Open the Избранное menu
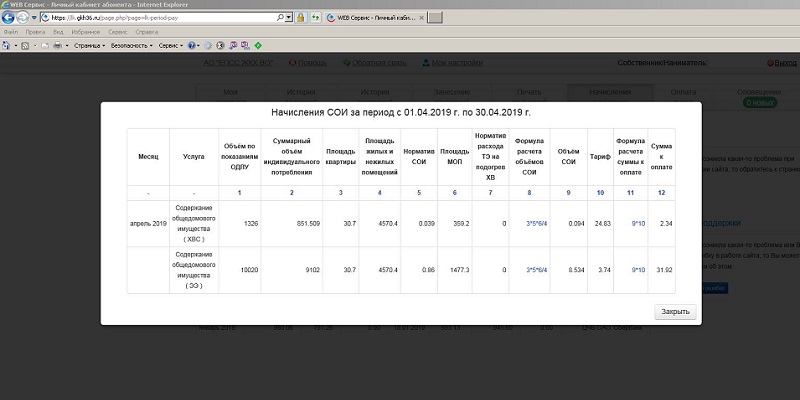Image resolution: width=800 pixels, height=400 pixels. click(86, 32)
